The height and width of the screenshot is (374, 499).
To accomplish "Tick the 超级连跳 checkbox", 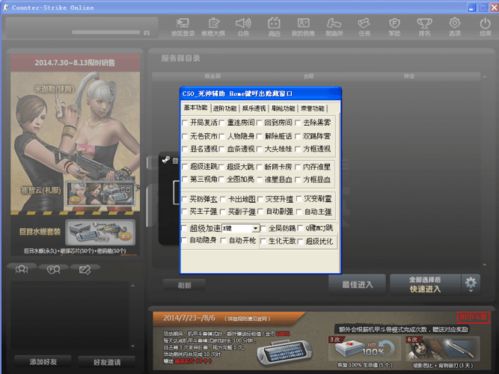I will pos(185,166).
